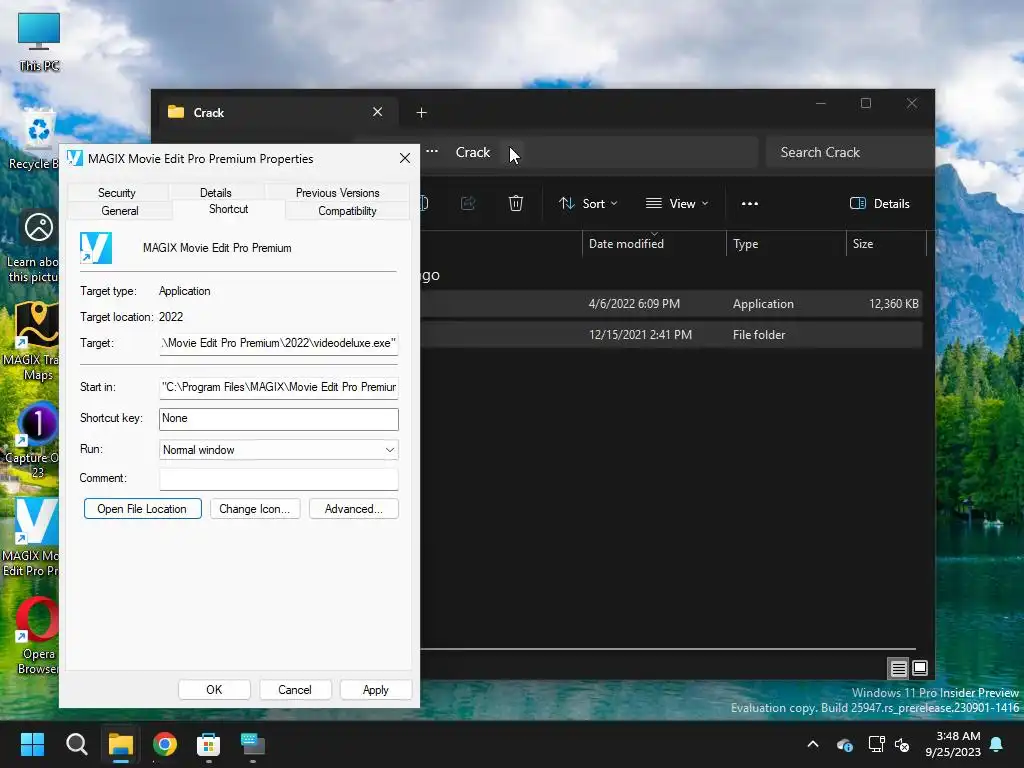Open the notifications bell icon
The height and width of the screenshot is (768, 1024).
point(997,744)
